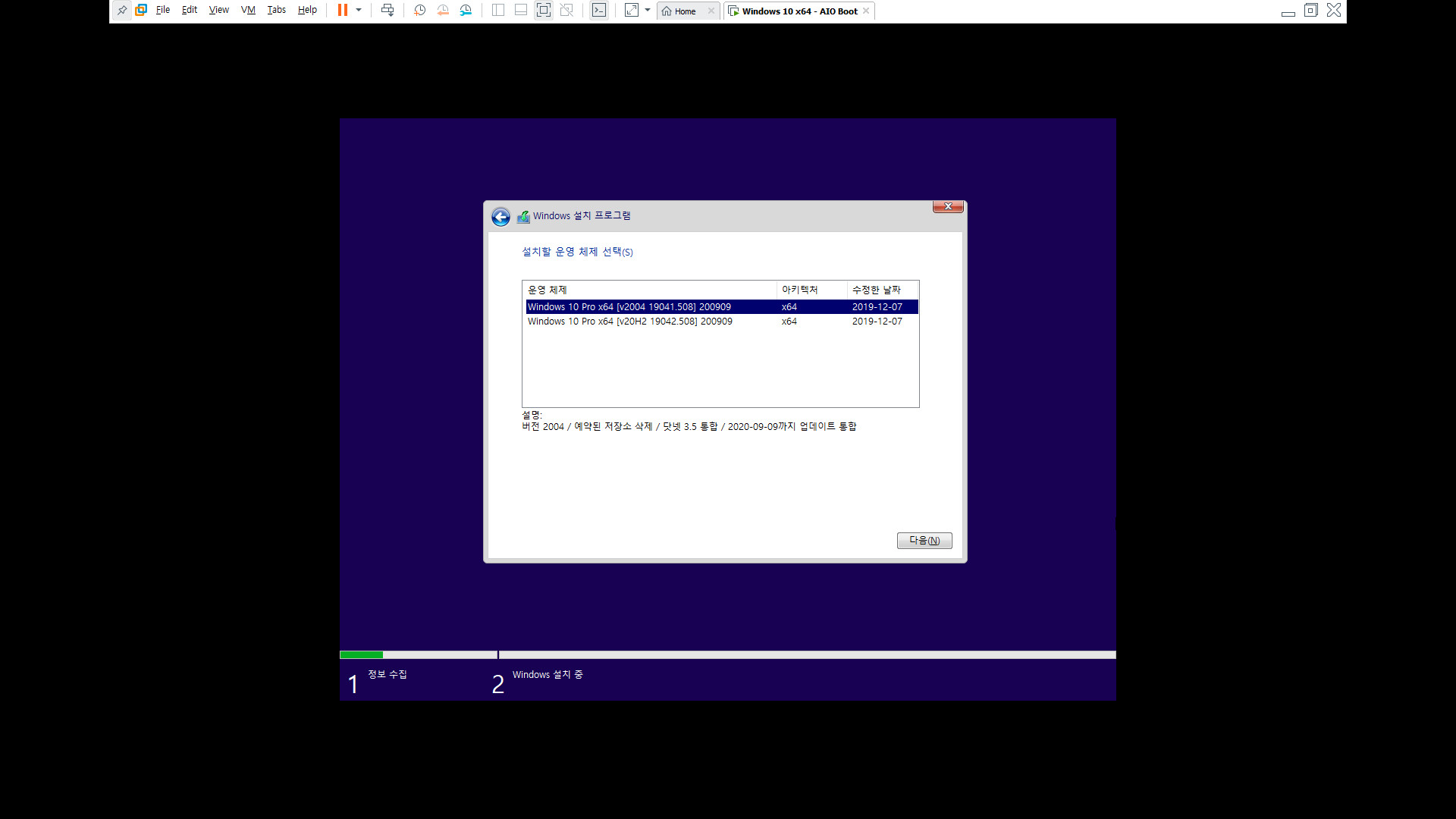Restore the VMware window size
The width and height of the screenshot is (1456, 819).
pos(1311,11)
